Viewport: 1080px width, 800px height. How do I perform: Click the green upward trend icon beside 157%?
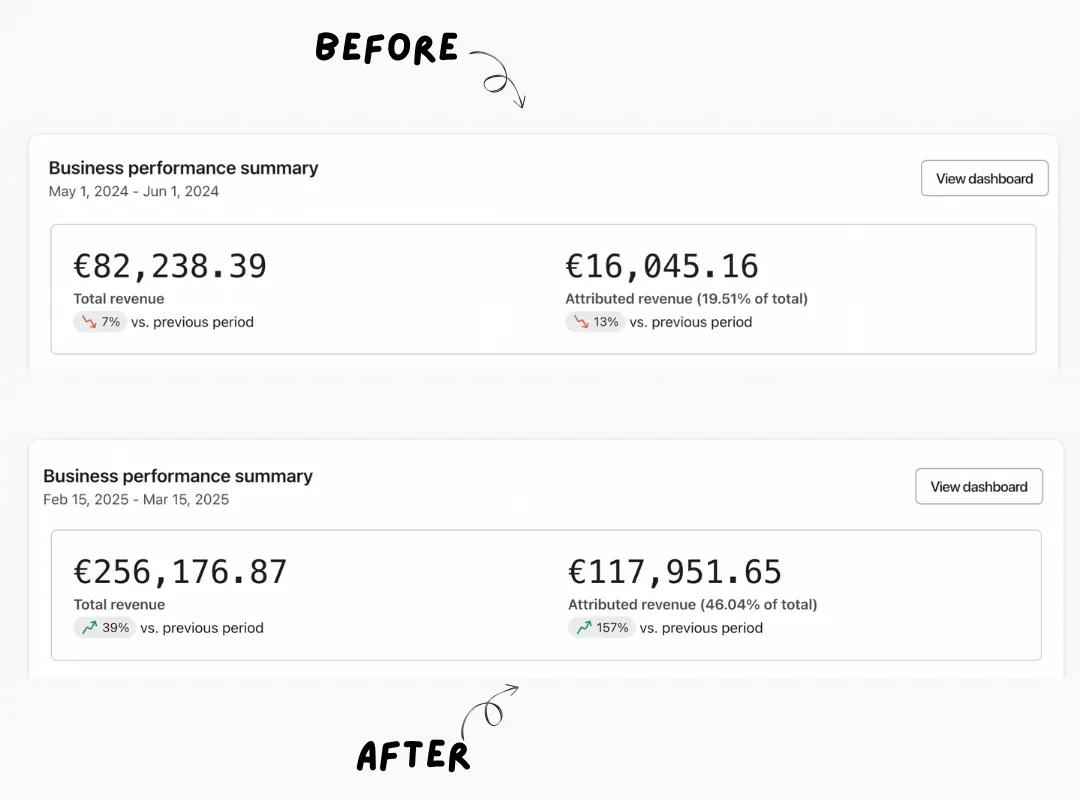pos(584,628)
